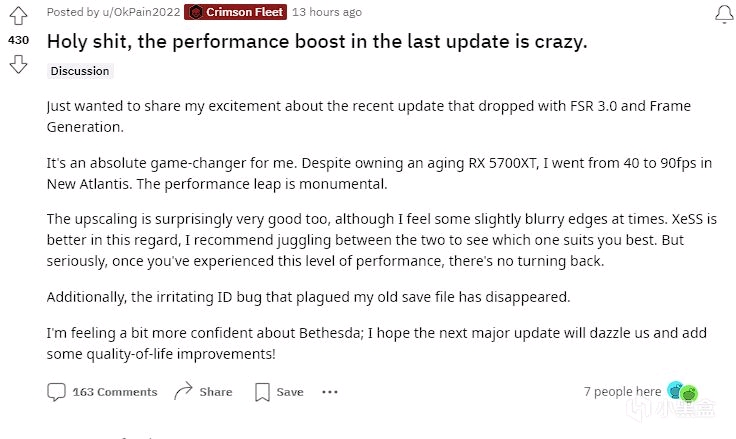Click the Save text label
This screenshot has width=736, height=439.
click(x=290, y=392)
